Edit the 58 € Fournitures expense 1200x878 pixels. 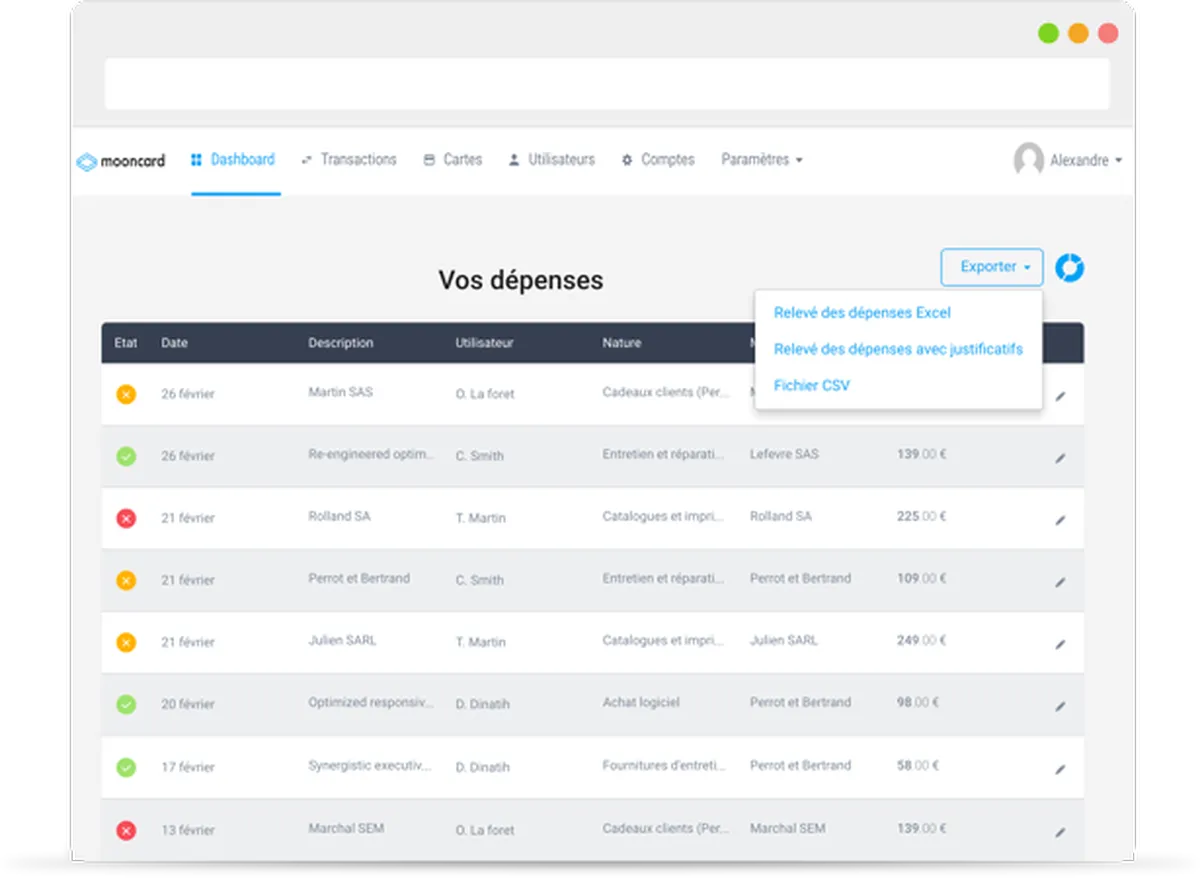(x=1060, y=770)
